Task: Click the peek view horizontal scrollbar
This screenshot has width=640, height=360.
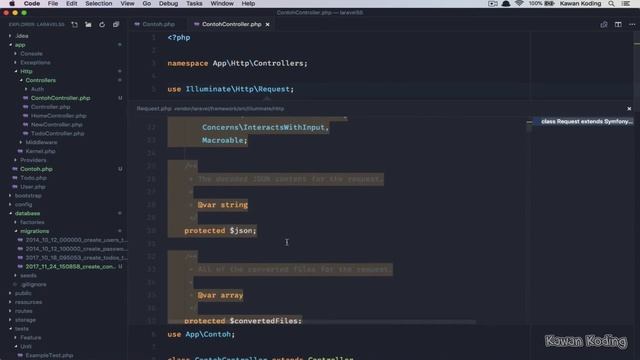Action: coord(322,322)
